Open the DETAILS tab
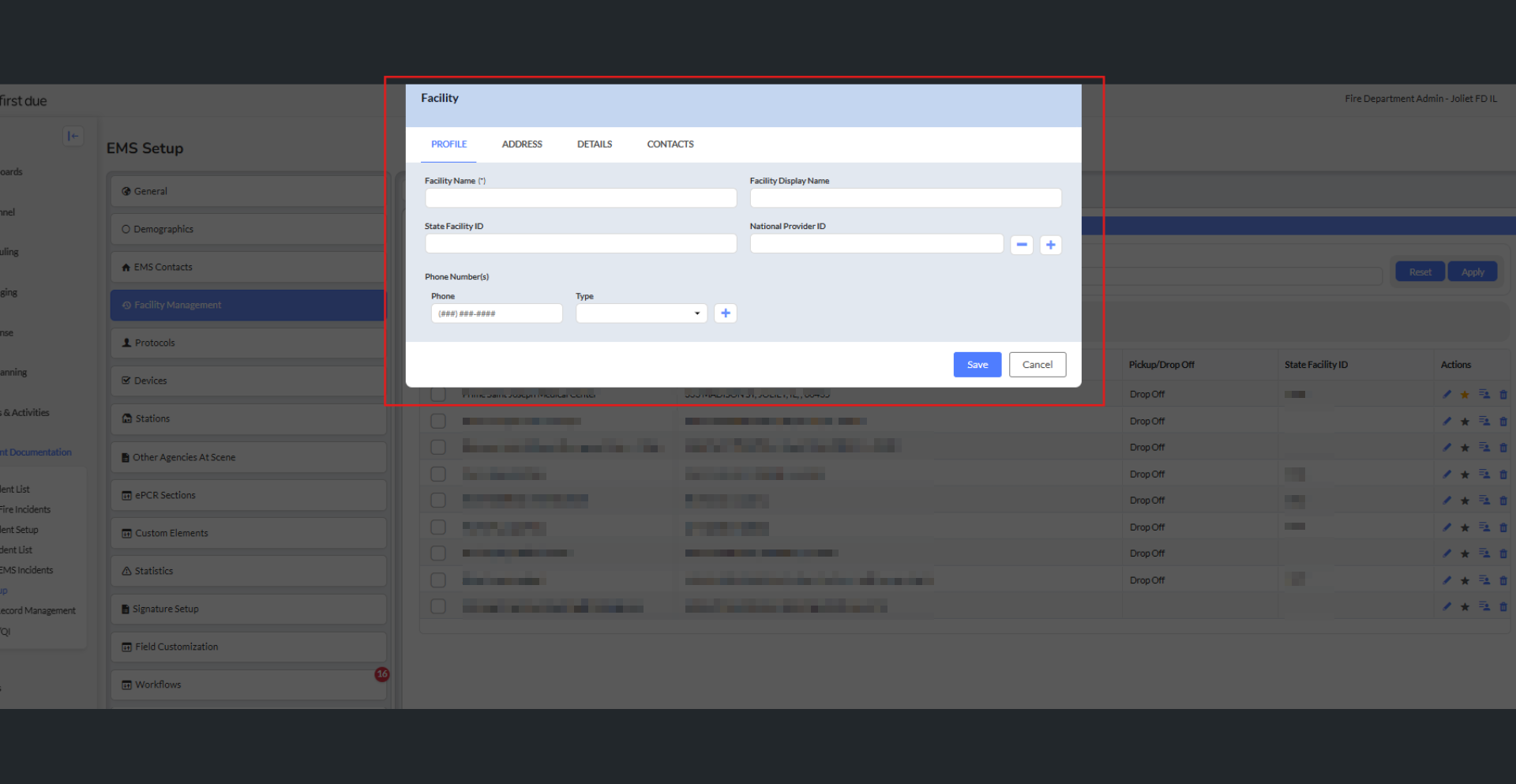Viewport: 1516px width, 784px height. (x=595, y=144)
